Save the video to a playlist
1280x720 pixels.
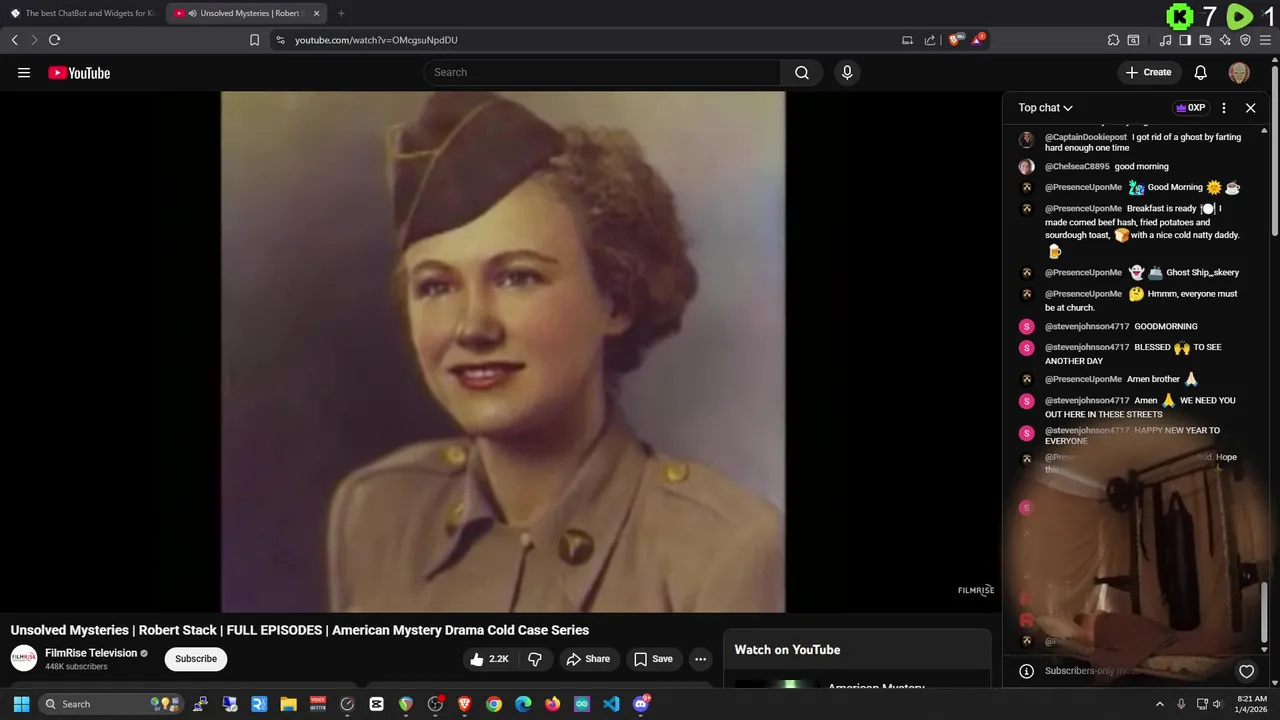point(653,659)
